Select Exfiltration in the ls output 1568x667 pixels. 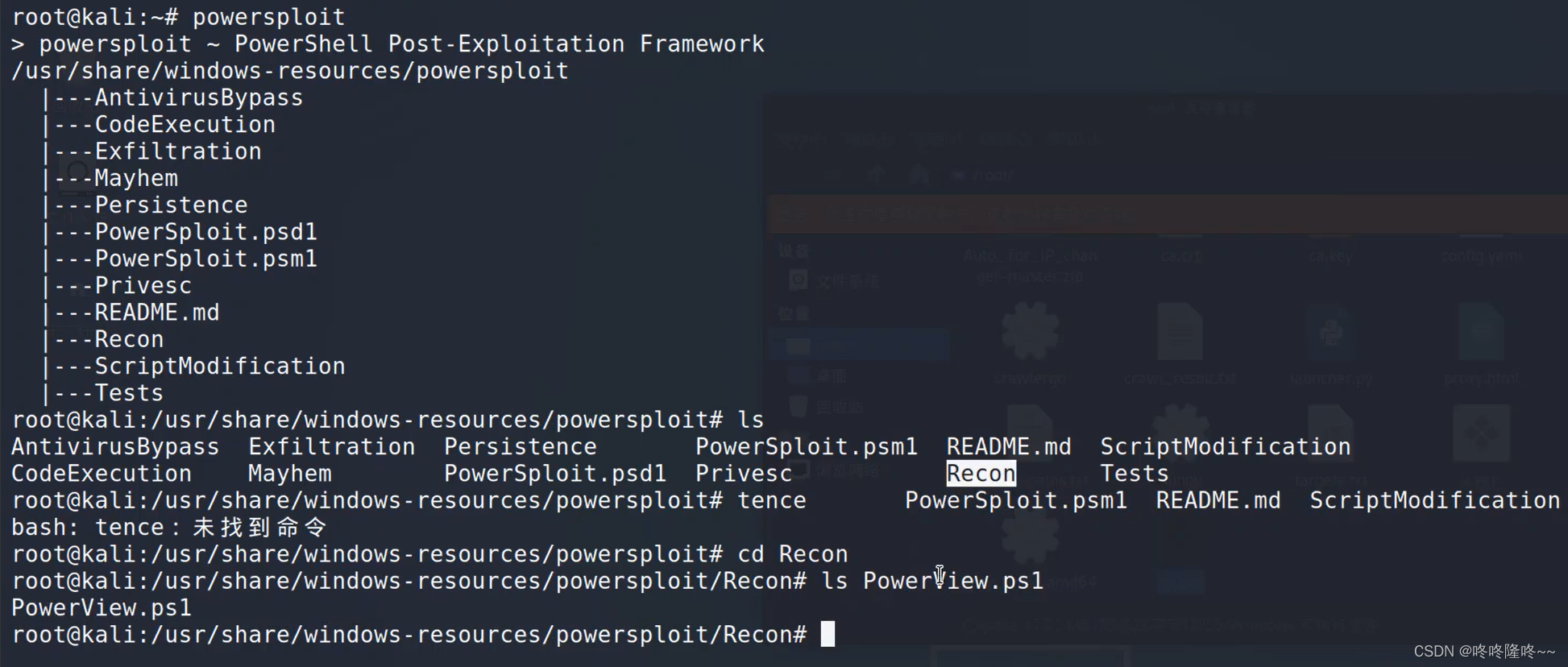(331, 447)
